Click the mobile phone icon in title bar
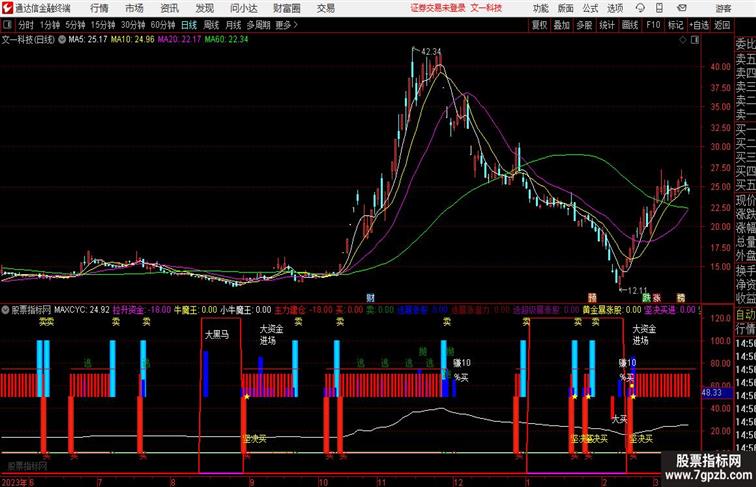Screen dimensions: 756x487 pyautogui.click(x=659, y=8)
